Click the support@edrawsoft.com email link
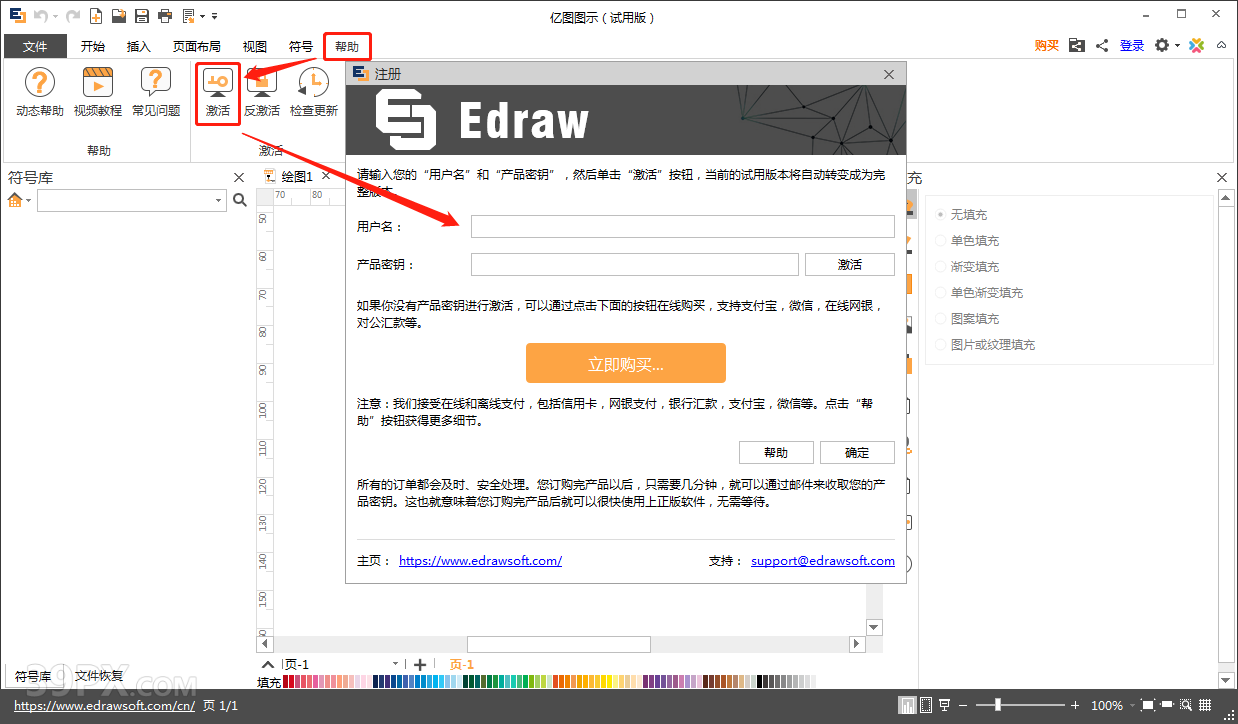This screenshot has width=1238, height=724. click(823, 561)
